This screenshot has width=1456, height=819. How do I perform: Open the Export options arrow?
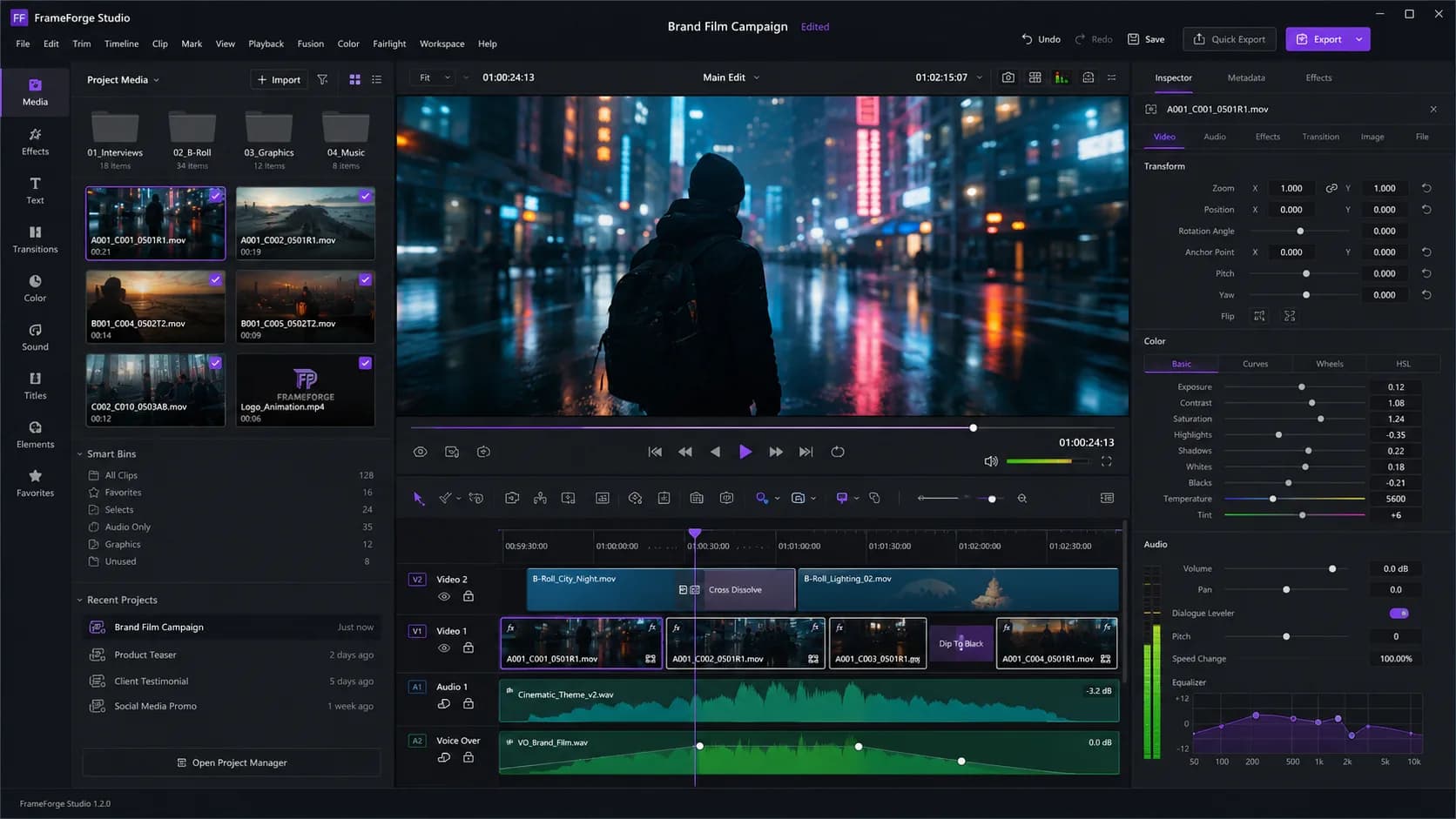[1359, 39]
